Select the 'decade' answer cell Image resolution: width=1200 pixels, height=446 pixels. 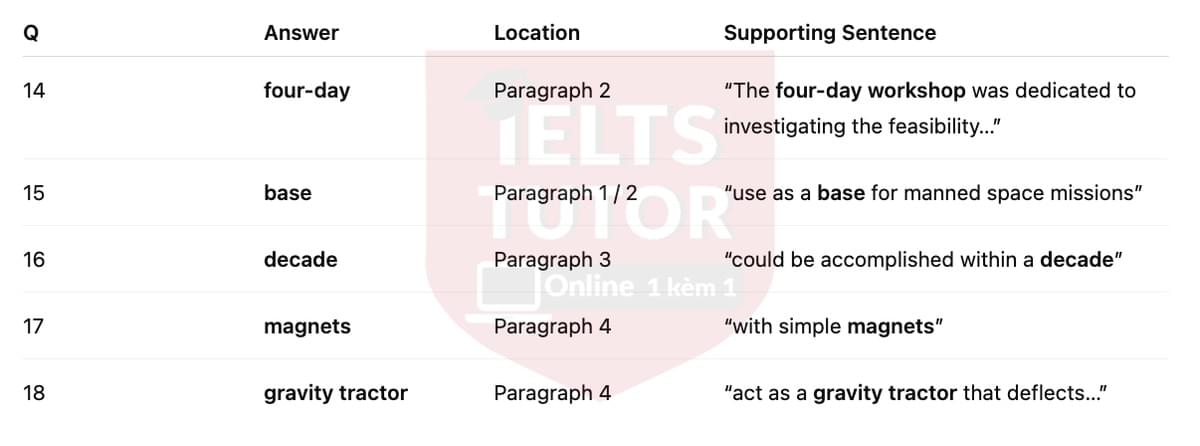coord(300,260)
